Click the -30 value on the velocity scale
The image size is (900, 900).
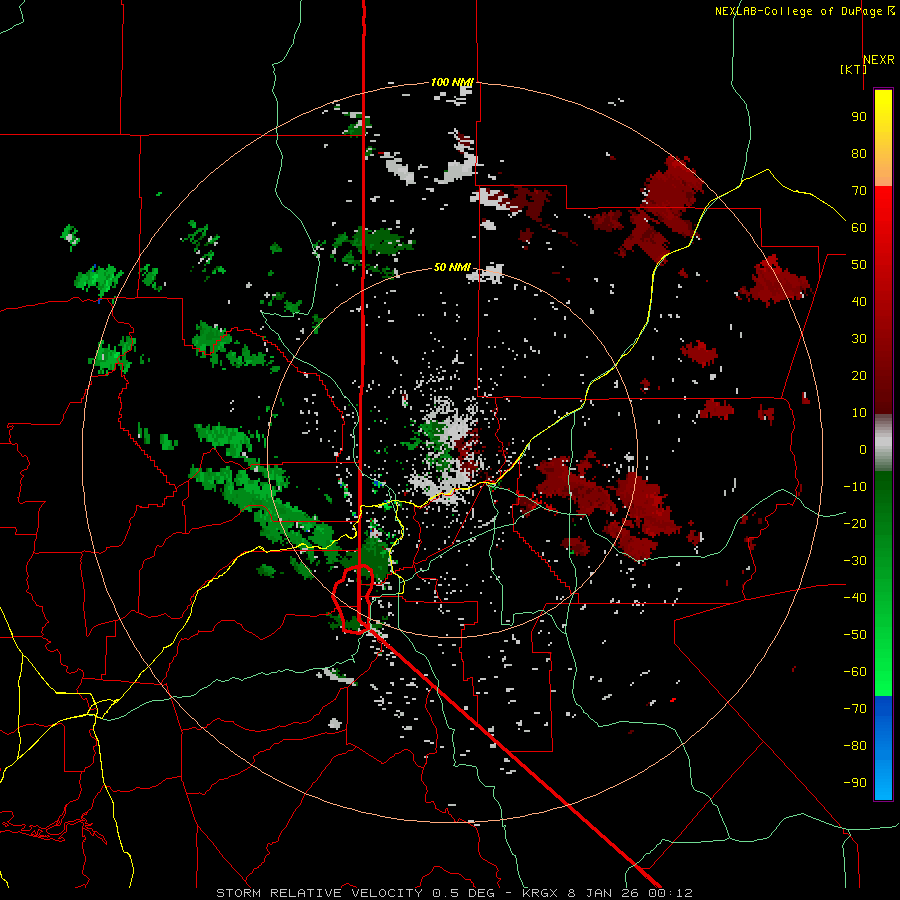[x=855, y=561]
